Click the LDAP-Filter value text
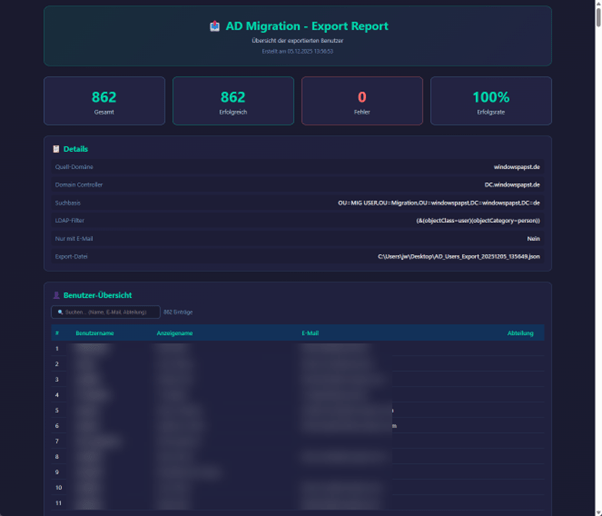The height and width of the screenshot is (516, 602). point(478,221)
